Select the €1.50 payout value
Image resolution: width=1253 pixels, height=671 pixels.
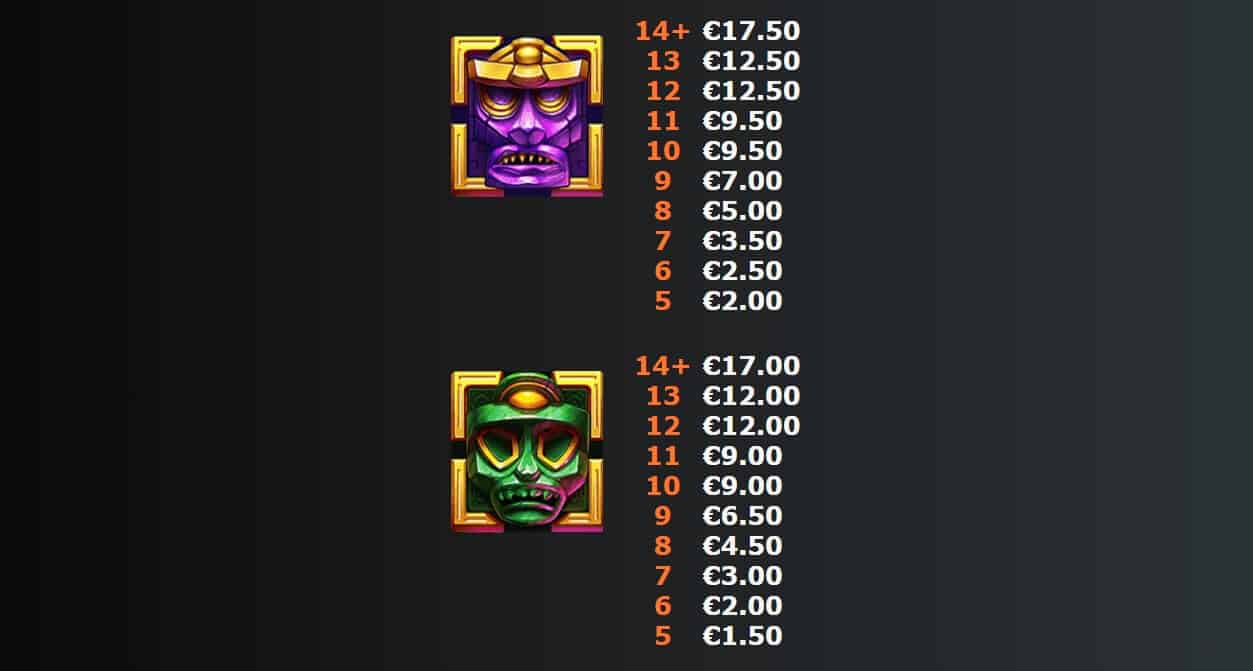[x=743, y=636]
